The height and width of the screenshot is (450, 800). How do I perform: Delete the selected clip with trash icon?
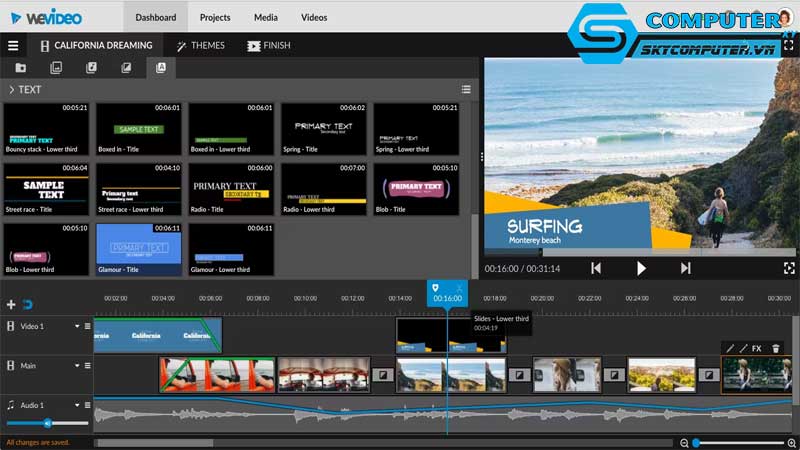coord(776,348)
